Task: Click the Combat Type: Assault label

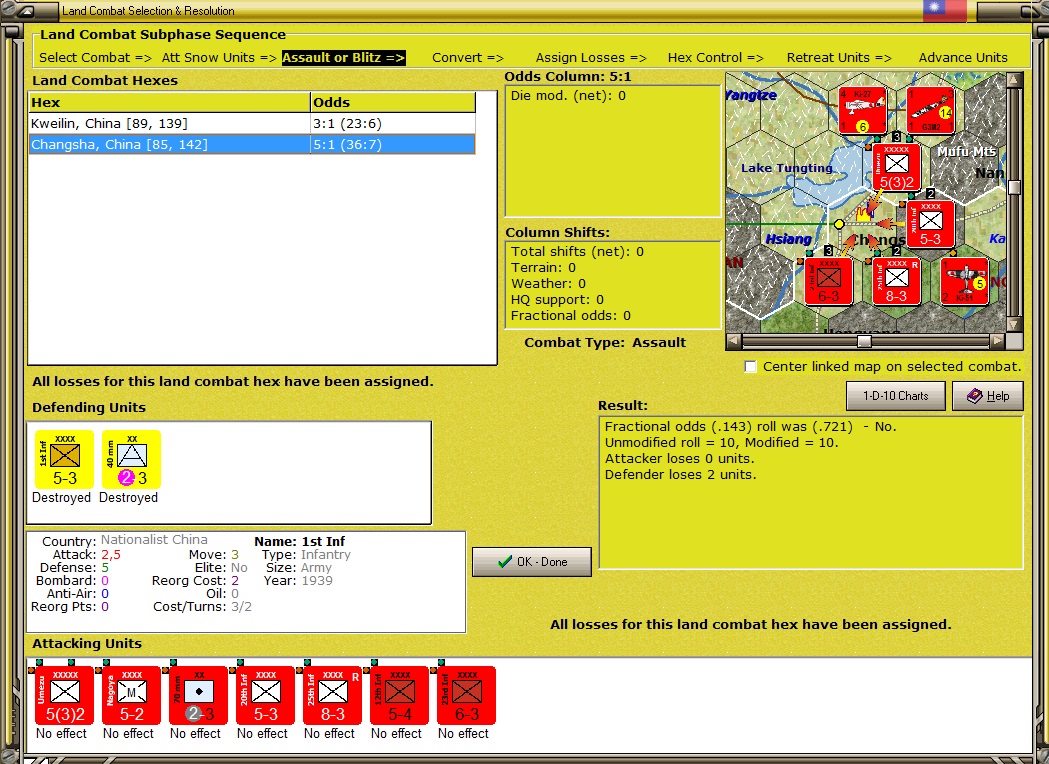Action: 605,343
